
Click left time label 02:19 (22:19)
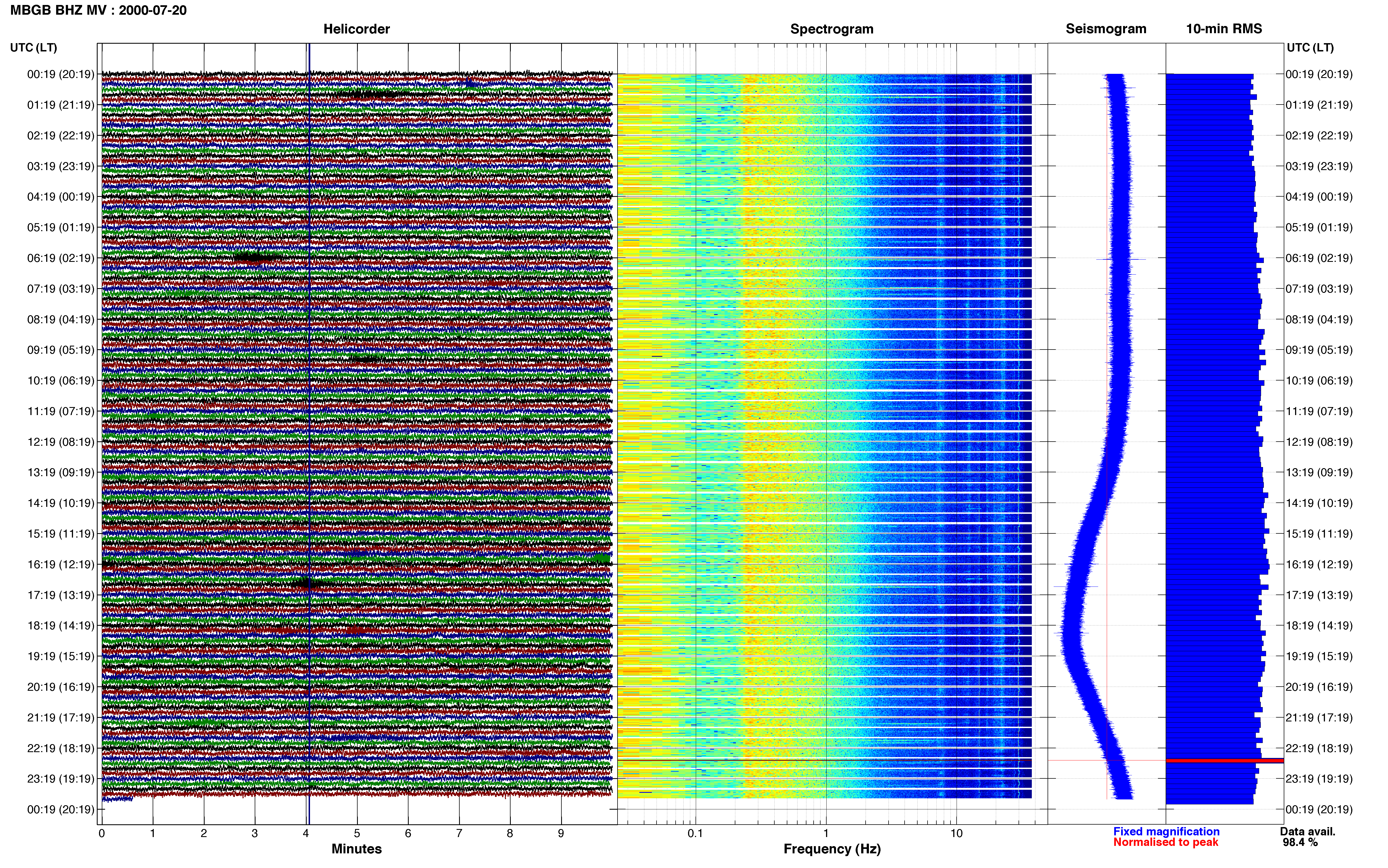click(60, 135)
